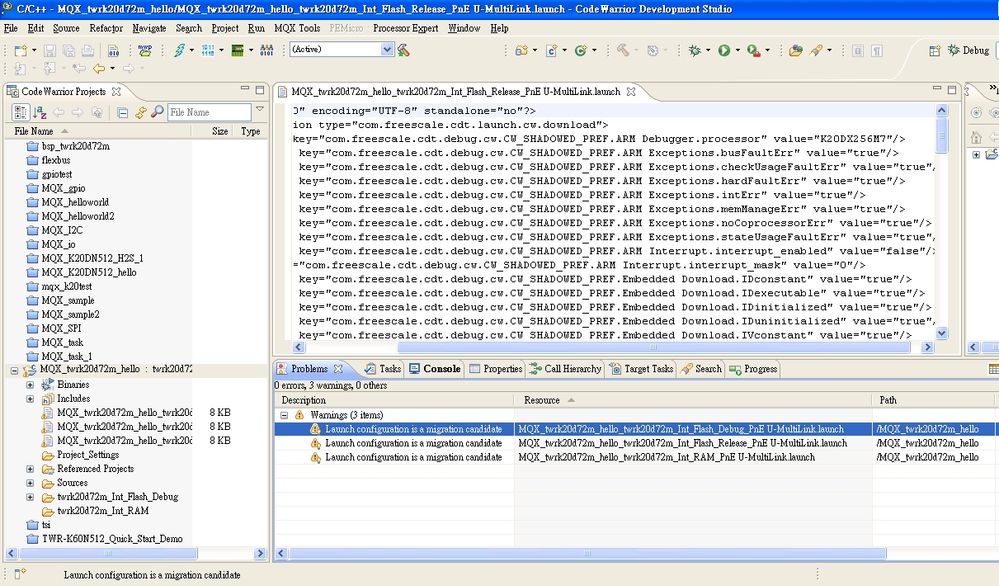Screen dimensions: 999x586
Task: Open the (Active) build configuration combo box
Action: pos(341,49)
